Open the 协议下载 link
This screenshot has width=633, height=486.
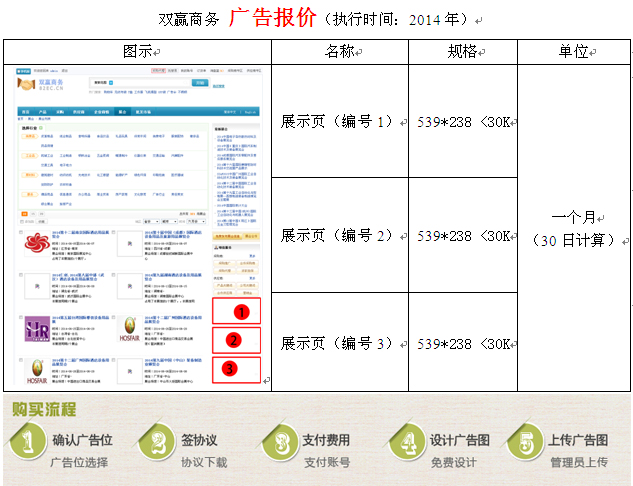pos(204,462)
